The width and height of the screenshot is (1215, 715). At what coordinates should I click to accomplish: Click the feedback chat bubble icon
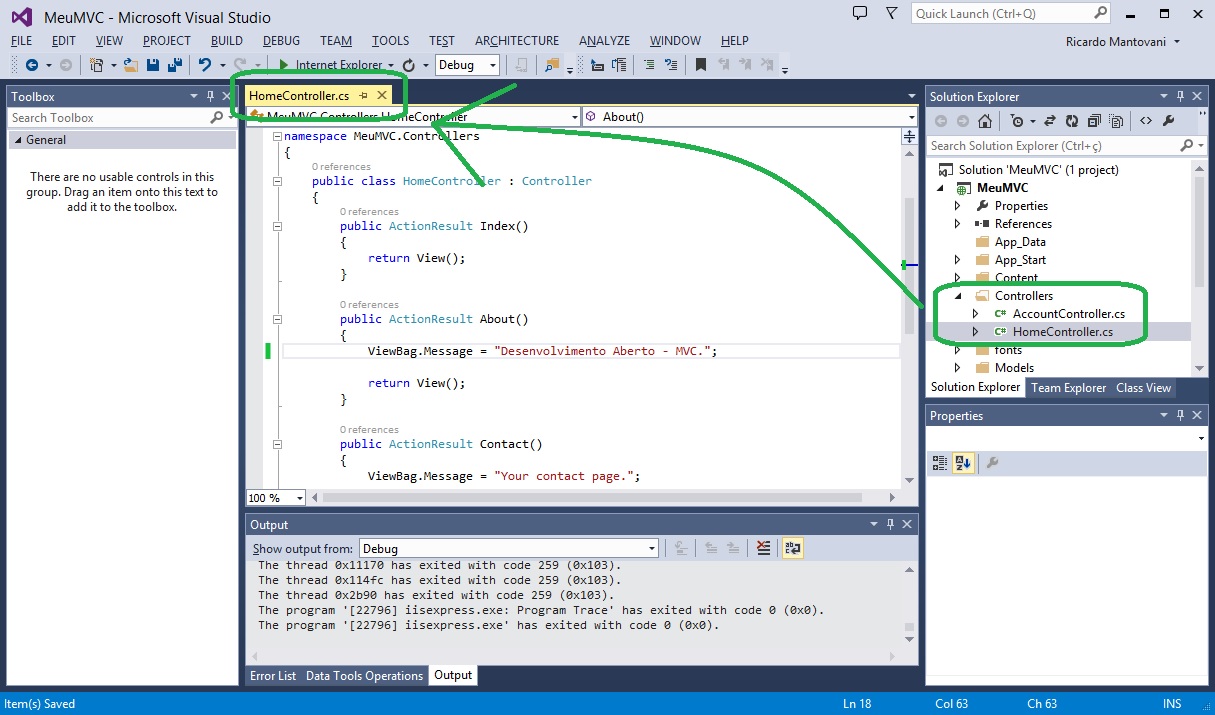[860, 13]
